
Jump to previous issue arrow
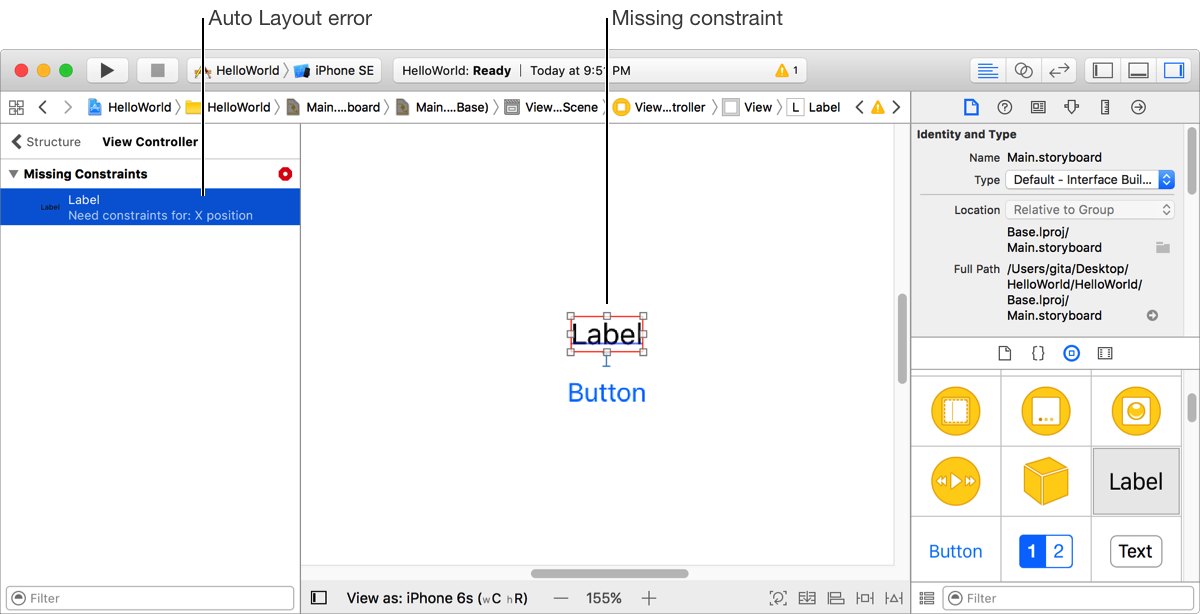click(859, 107)
